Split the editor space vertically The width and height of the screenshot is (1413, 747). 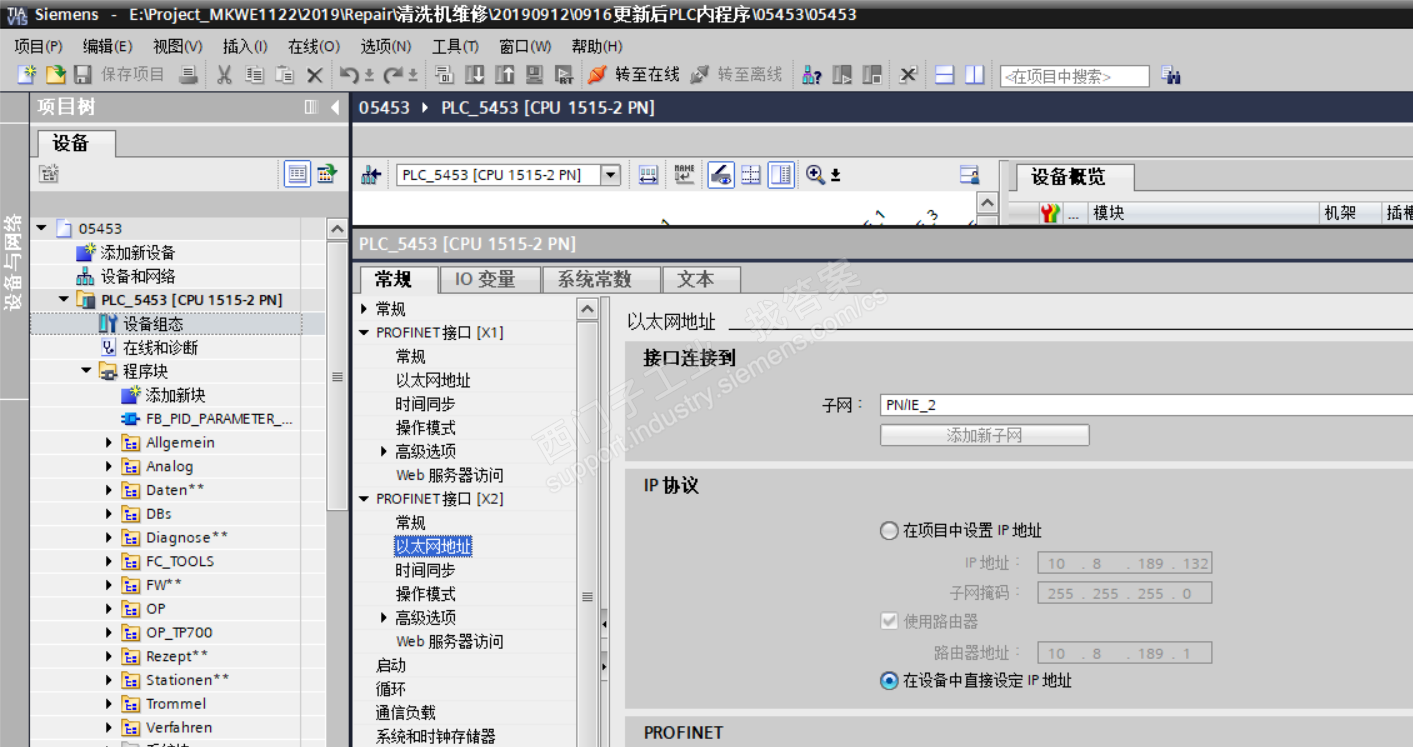(975, 75)
